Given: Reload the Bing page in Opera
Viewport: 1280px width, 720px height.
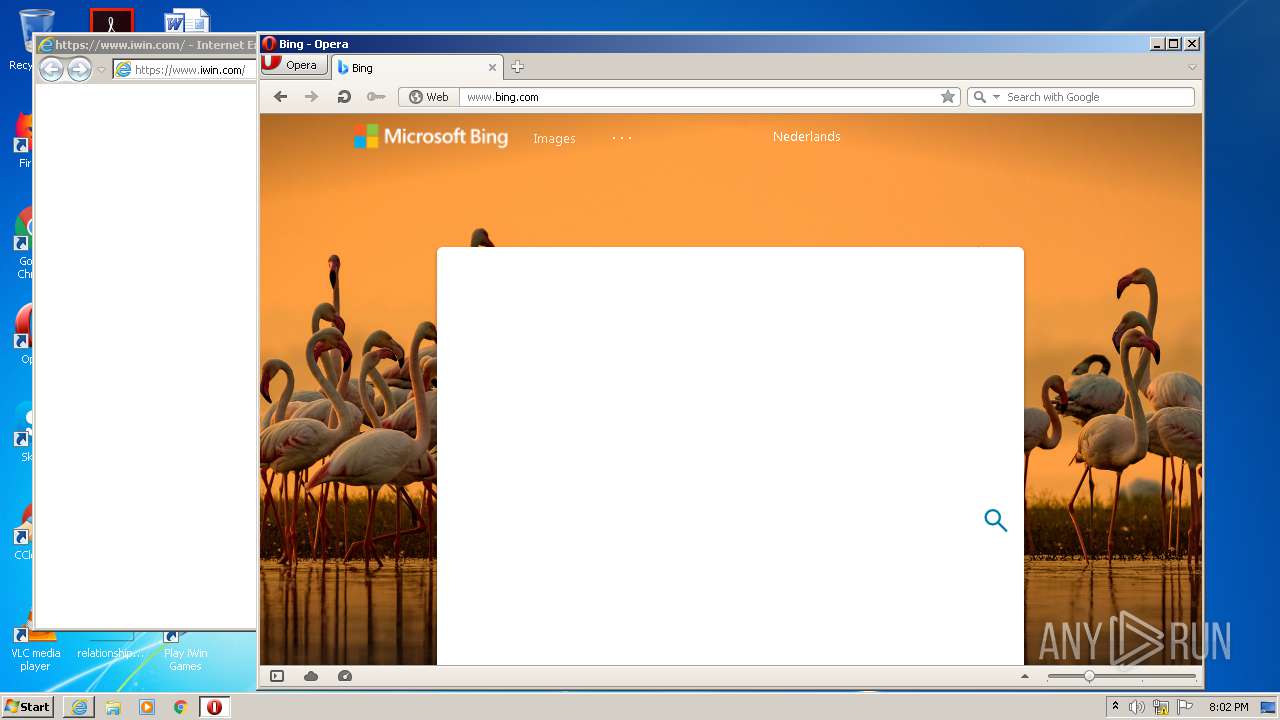Looking at the screenshot, I should 344,97.
